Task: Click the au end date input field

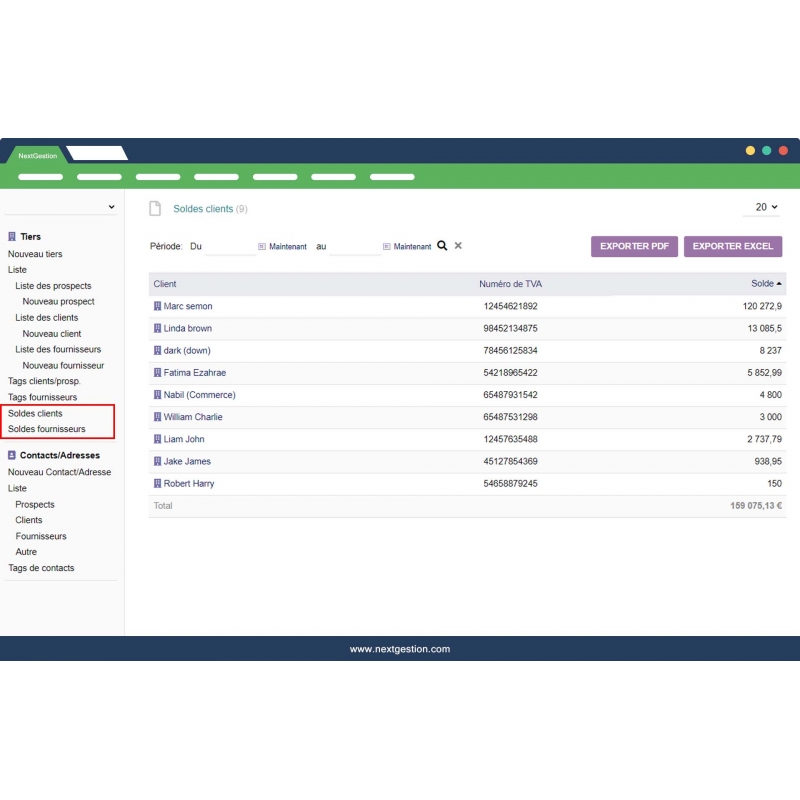Action: [x=354, y=246]
